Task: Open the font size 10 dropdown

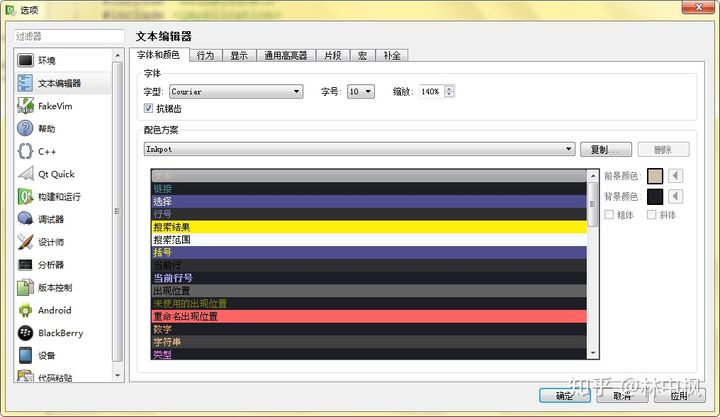Action: 360,92
